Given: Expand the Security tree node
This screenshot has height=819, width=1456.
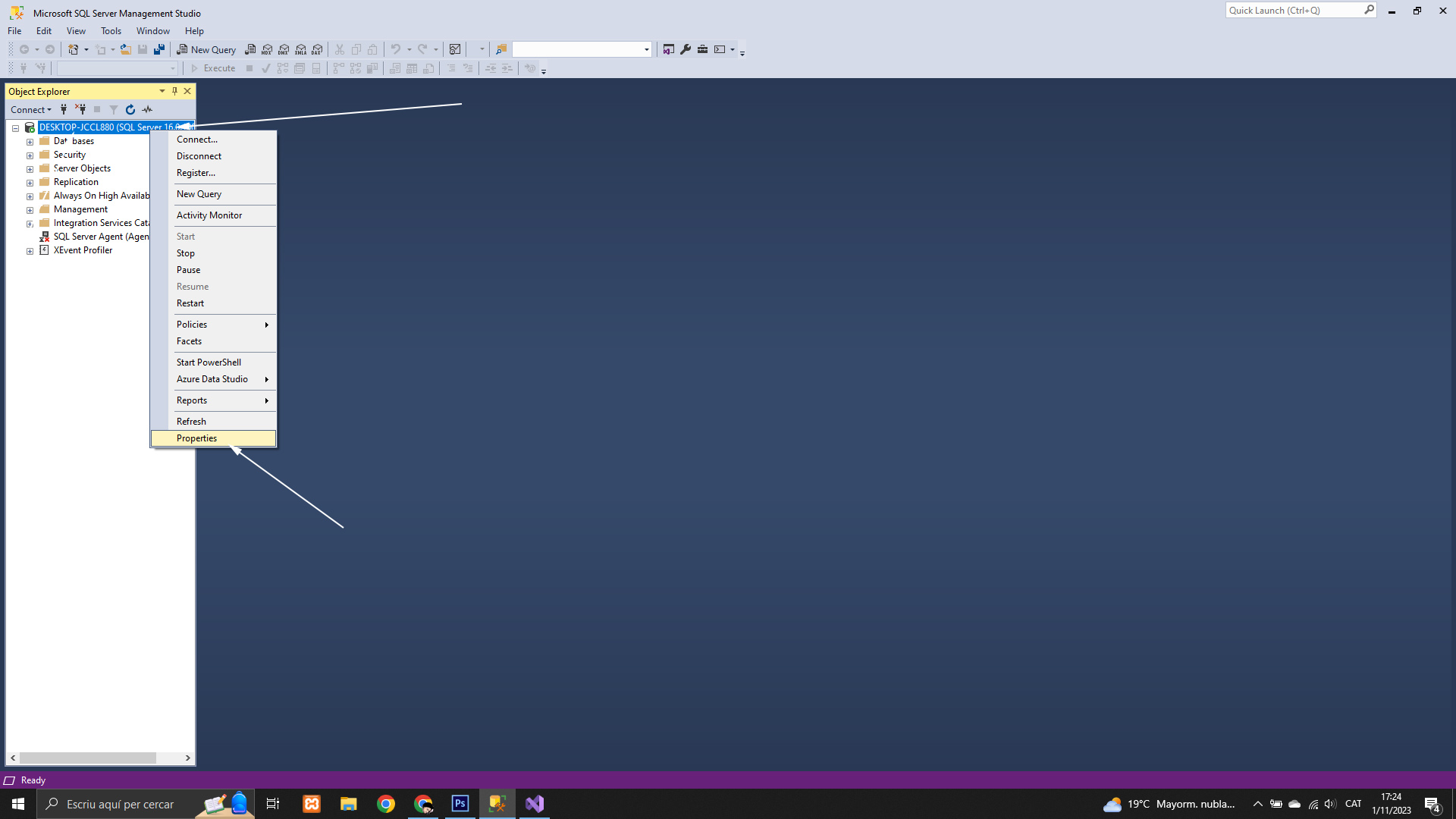Looking at the screenshot, I should coord(30,155).
